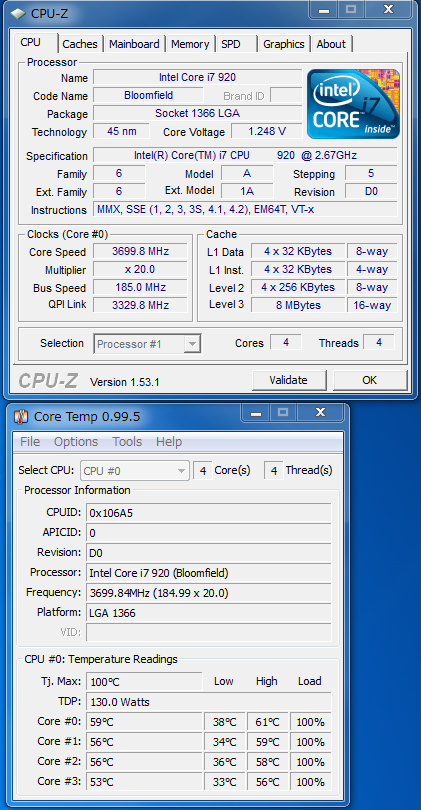Click the Code Name value Bloomfield
Screen dimensions: 421x810
pos(148,95)
